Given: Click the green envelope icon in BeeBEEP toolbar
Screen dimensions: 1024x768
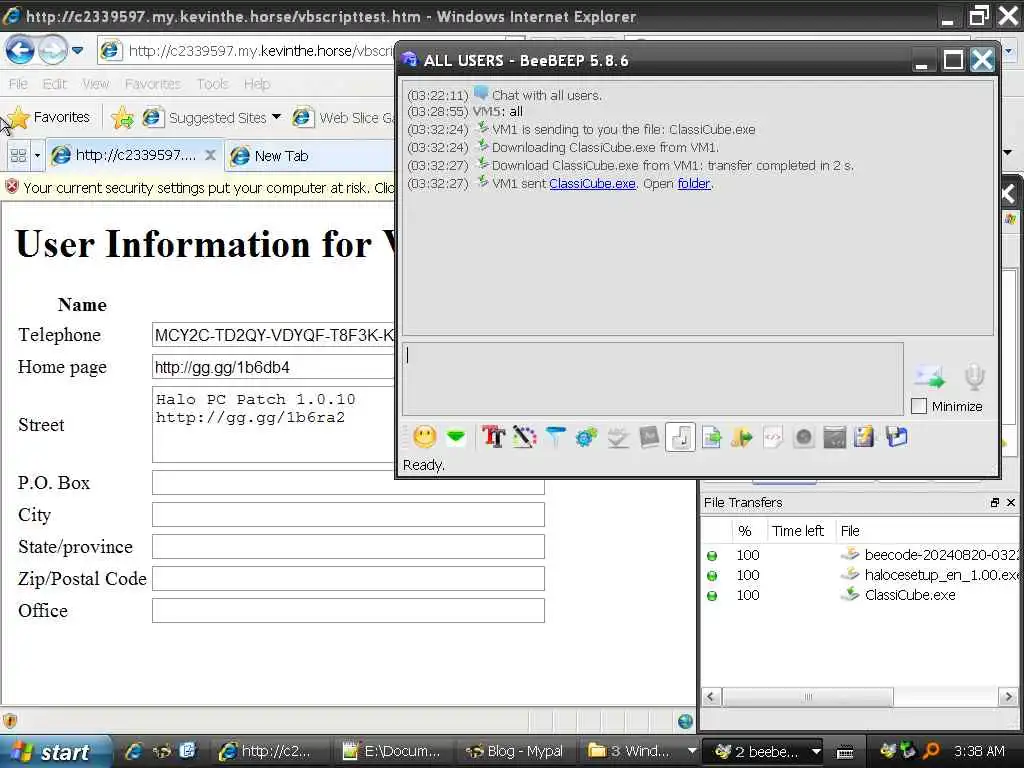Looking at the screenshot, I should tap(456, 437).
